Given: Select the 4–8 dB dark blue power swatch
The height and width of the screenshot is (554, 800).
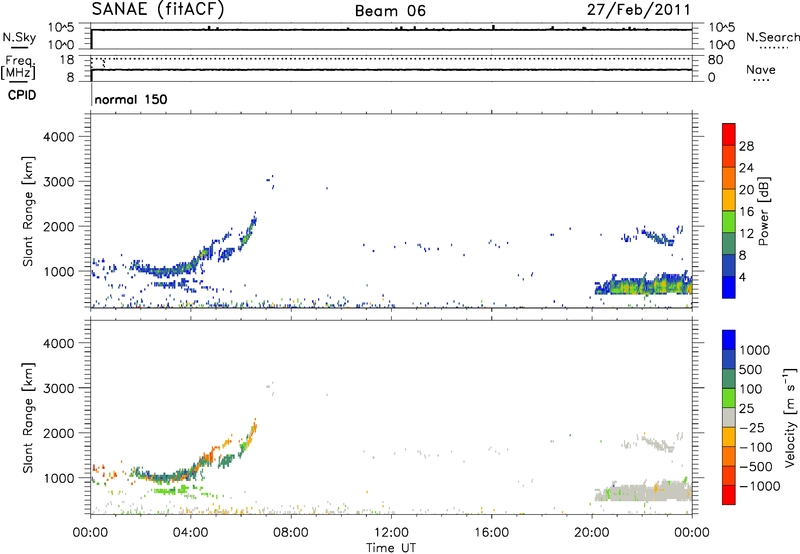Looking at the screenshot, I should pyautogui.click(x=729, y=266).
